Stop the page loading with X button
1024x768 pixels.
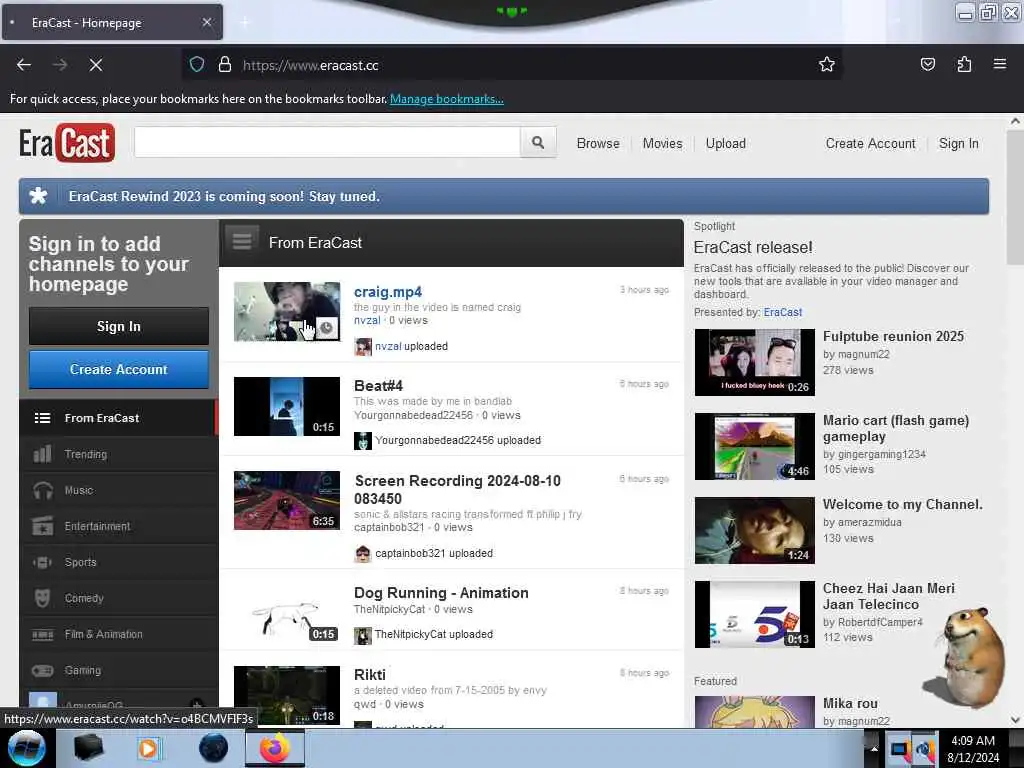(x=95, y=65)
